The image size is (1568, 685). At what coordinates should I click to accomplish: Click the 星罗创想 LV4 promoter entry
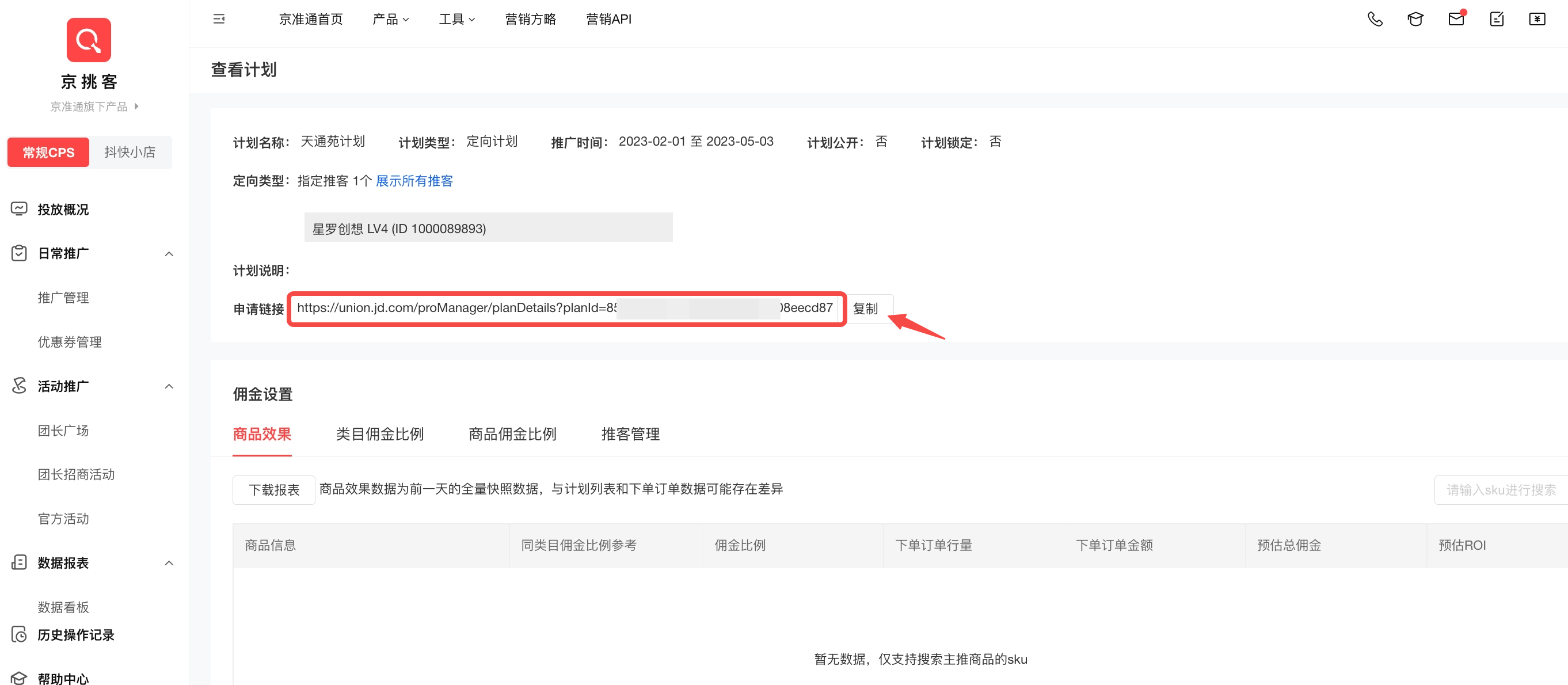click(x=488, y=228)
